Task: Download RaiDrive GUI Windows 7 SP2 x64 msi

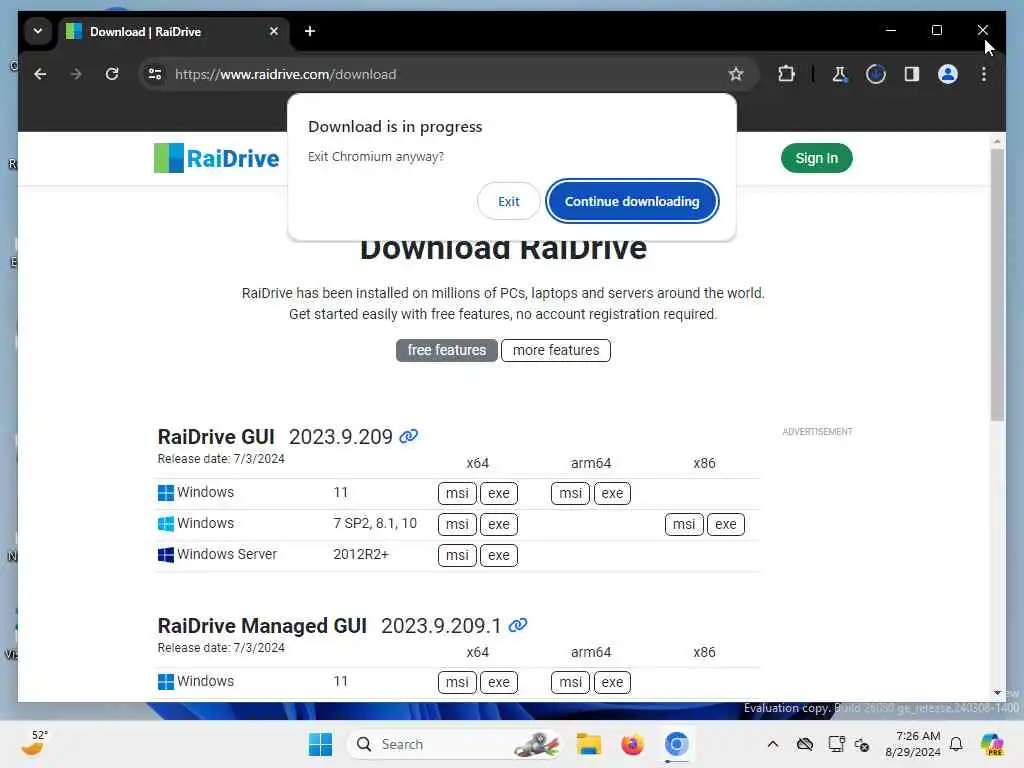Action: point(457,524)
